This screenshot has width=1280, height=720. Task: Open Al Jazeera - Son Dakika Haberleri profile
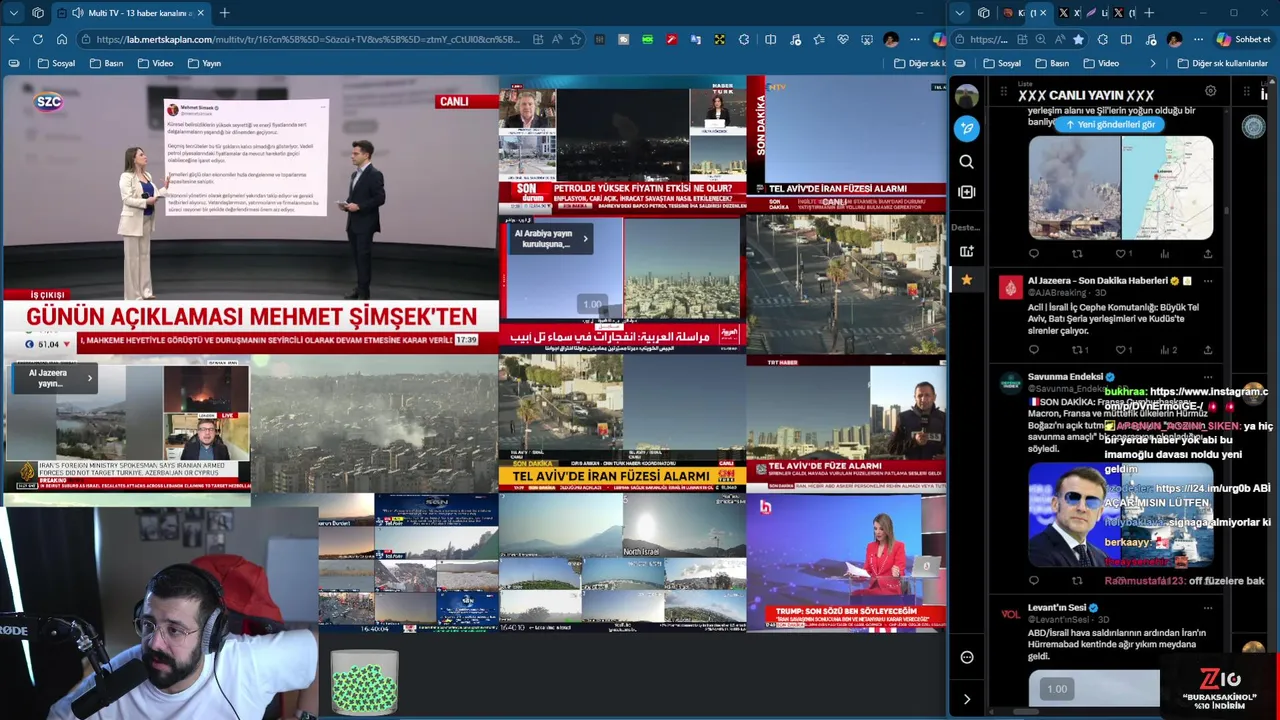(x=1097, y=281)
